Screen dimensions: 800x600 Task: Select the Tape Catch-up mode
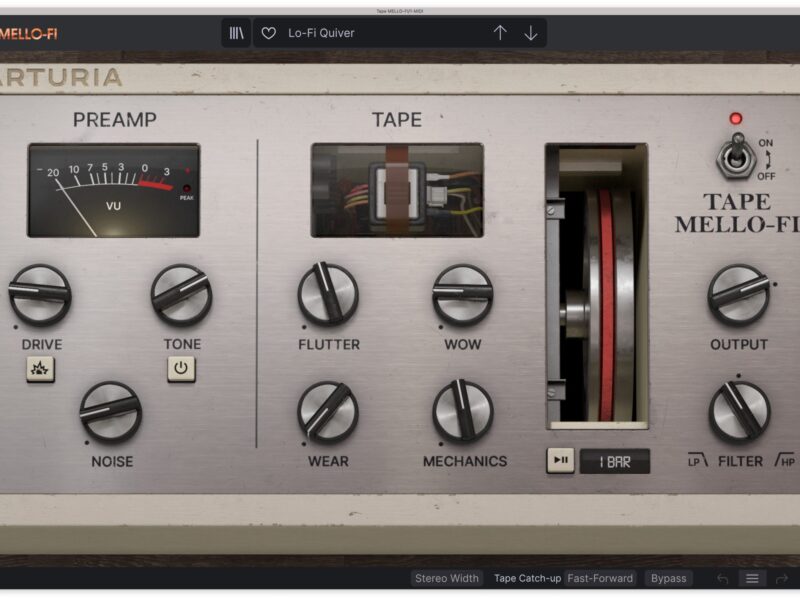tap(527, 578)
